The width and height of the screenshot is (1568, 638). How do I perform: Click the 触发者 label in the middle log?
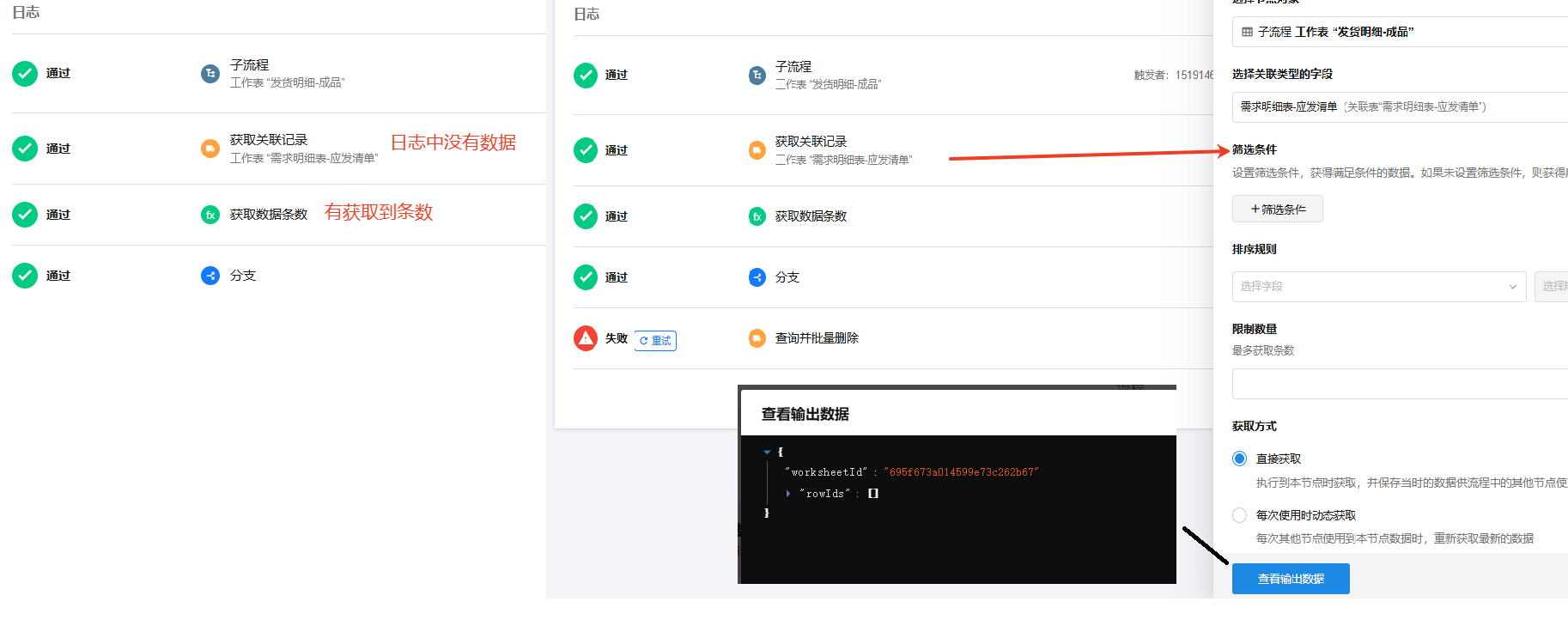coord(1151,75)
